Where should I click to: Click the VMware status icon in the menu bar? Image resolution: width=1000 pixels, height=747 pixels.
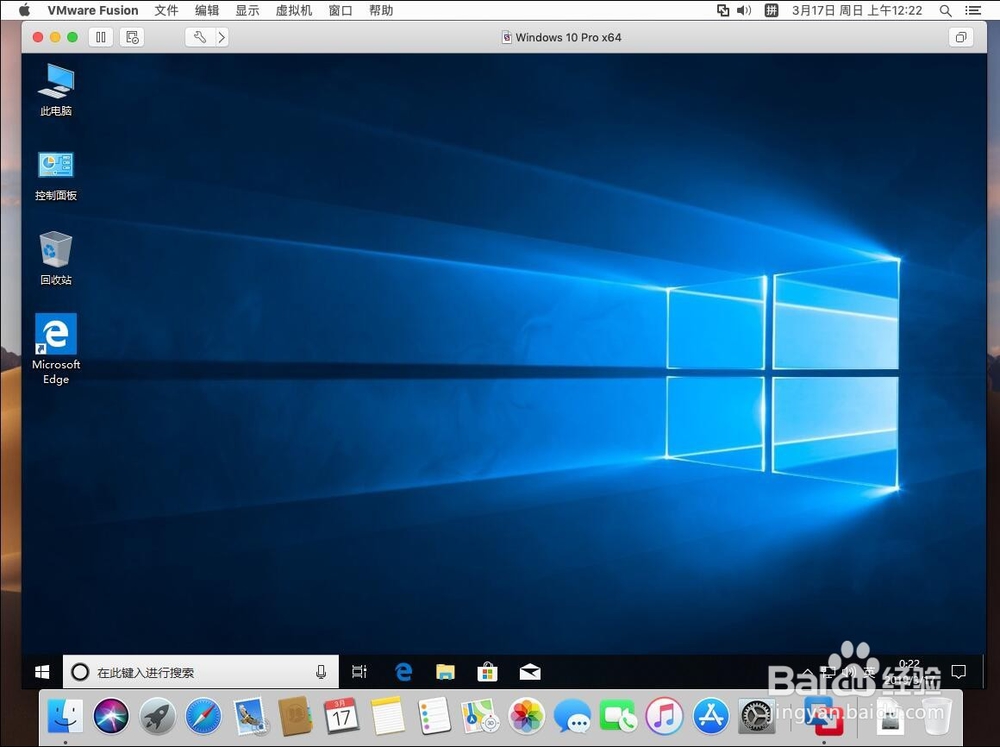[x=723, y=10]
